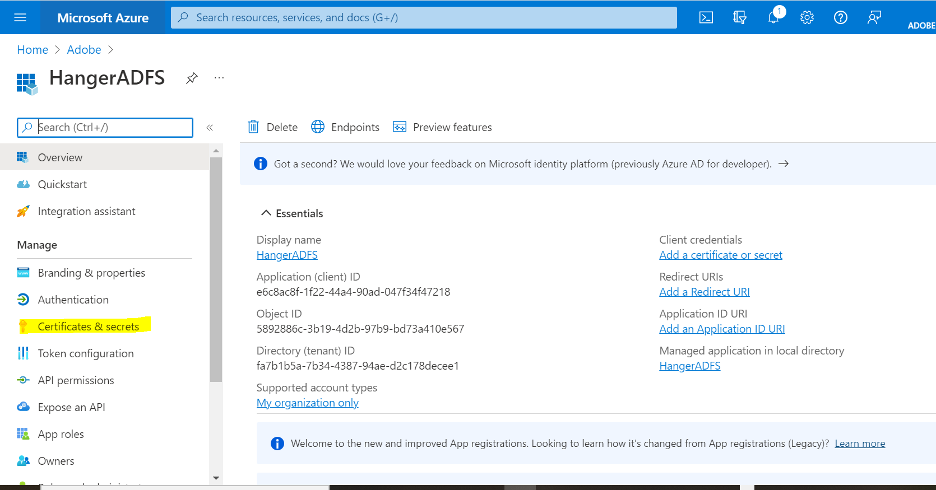This screenshot has width=936, height=490.
Task: Open the Feedback icon in the header
Action: [x=875, y=17]
